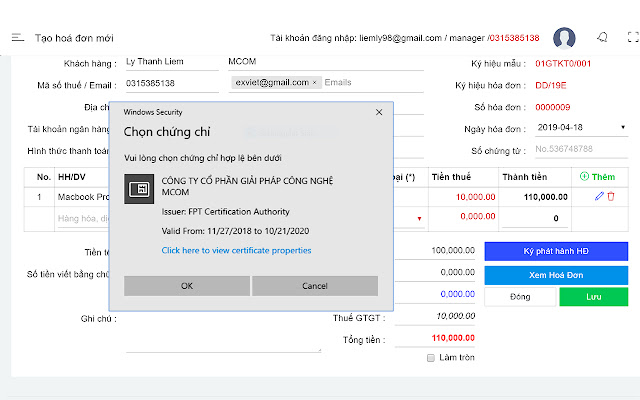Click the Ghi chú notes textarea
This screenshot has height=400, width=640.
pyautogui.click(x=224, y=331)
